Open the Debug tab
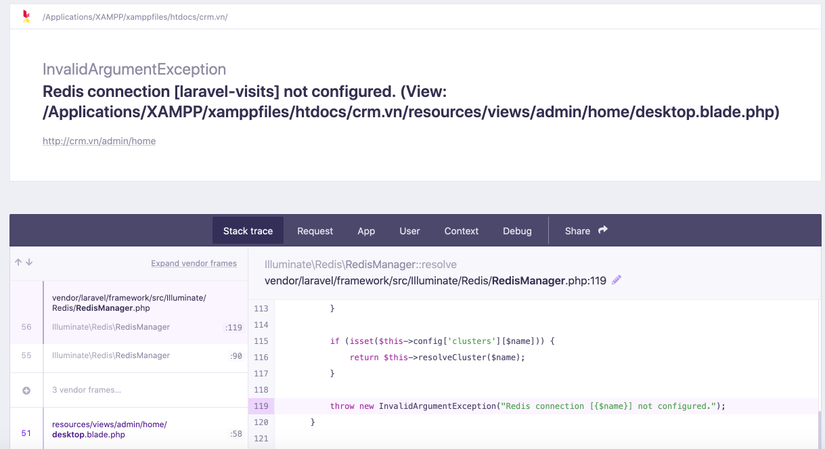The height and width of the screenshot is (449, 825). 517,231
